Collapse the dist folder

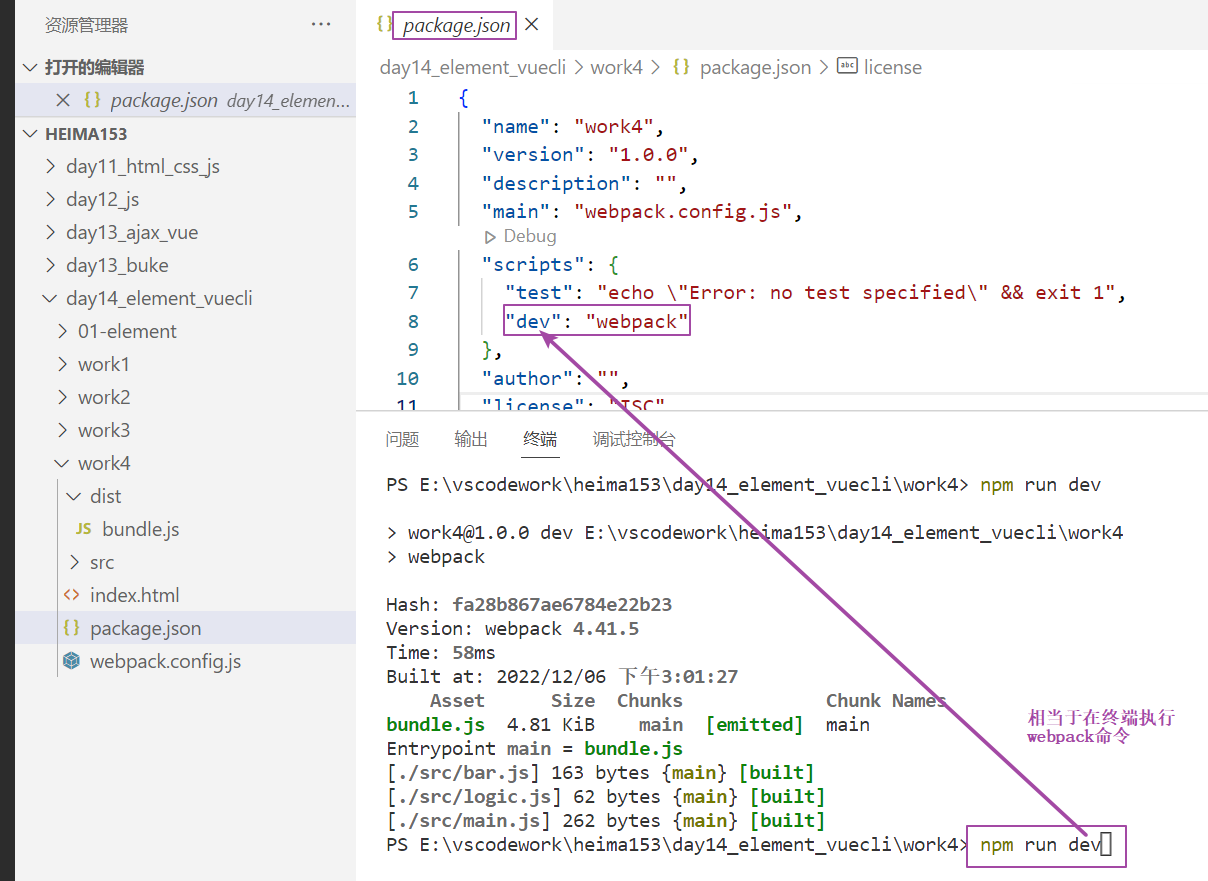[x=75, y=496]
